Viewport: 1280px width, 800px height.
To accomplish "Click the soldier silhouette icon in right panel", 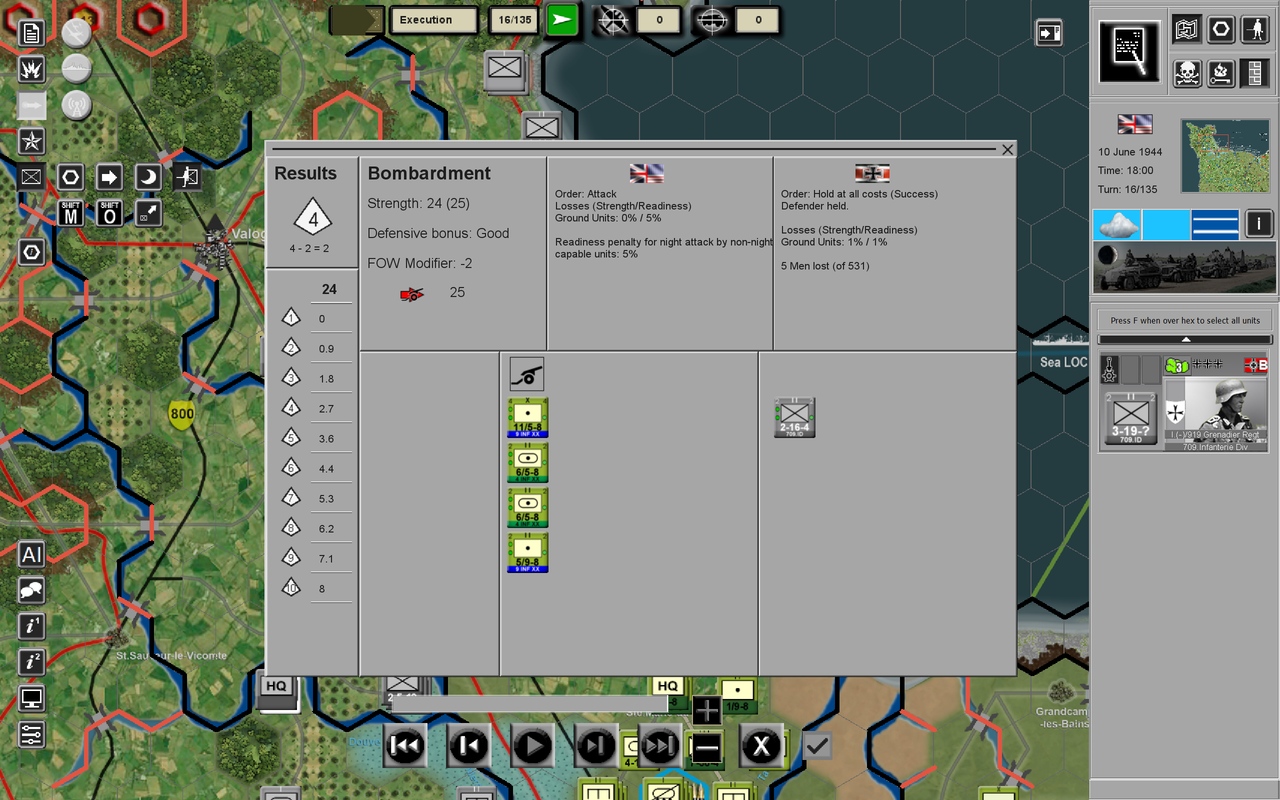I will [x=1254, y=30].
